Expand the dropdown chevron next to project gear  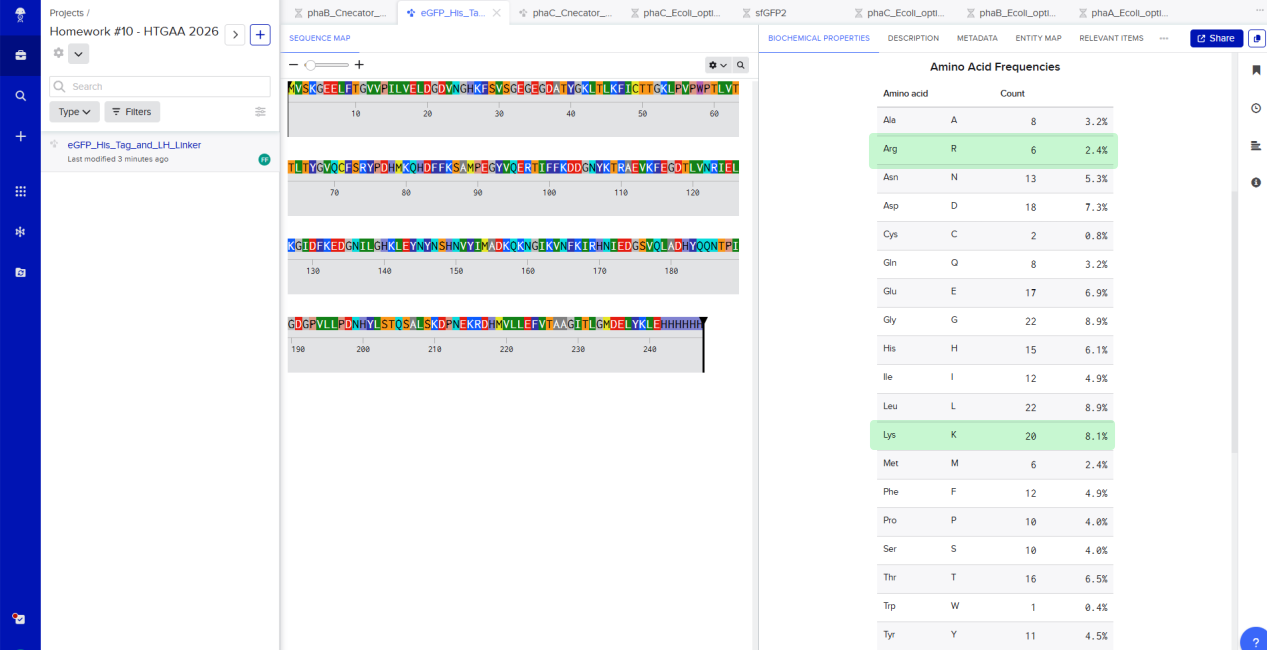click(79, 54)
